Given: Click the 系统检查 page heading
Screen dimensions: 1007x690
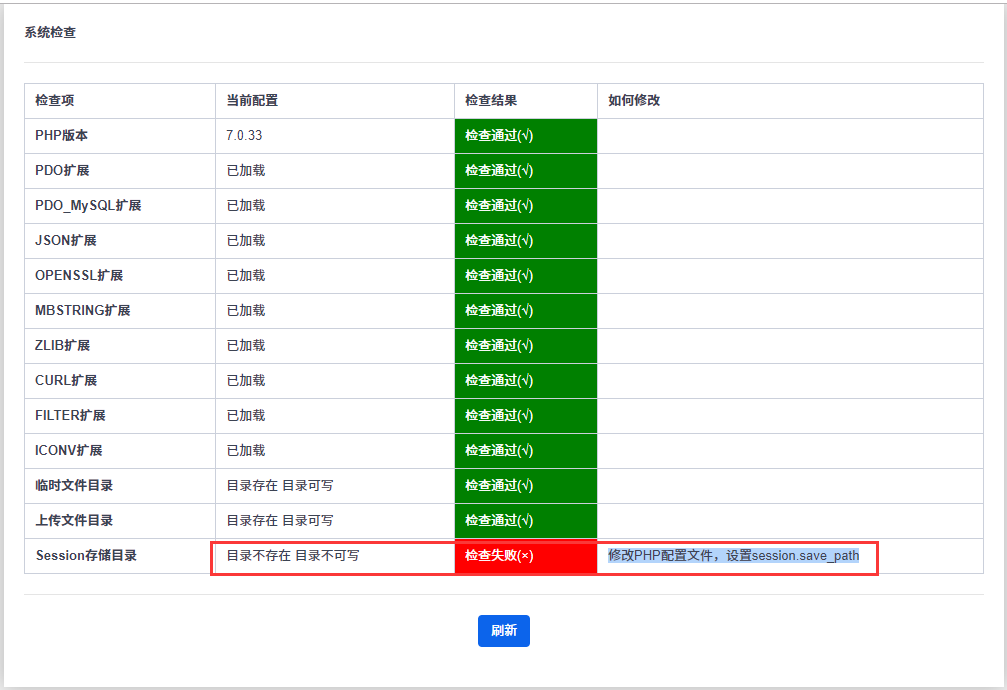Looking at the screenshot, I should click(50, 33).
